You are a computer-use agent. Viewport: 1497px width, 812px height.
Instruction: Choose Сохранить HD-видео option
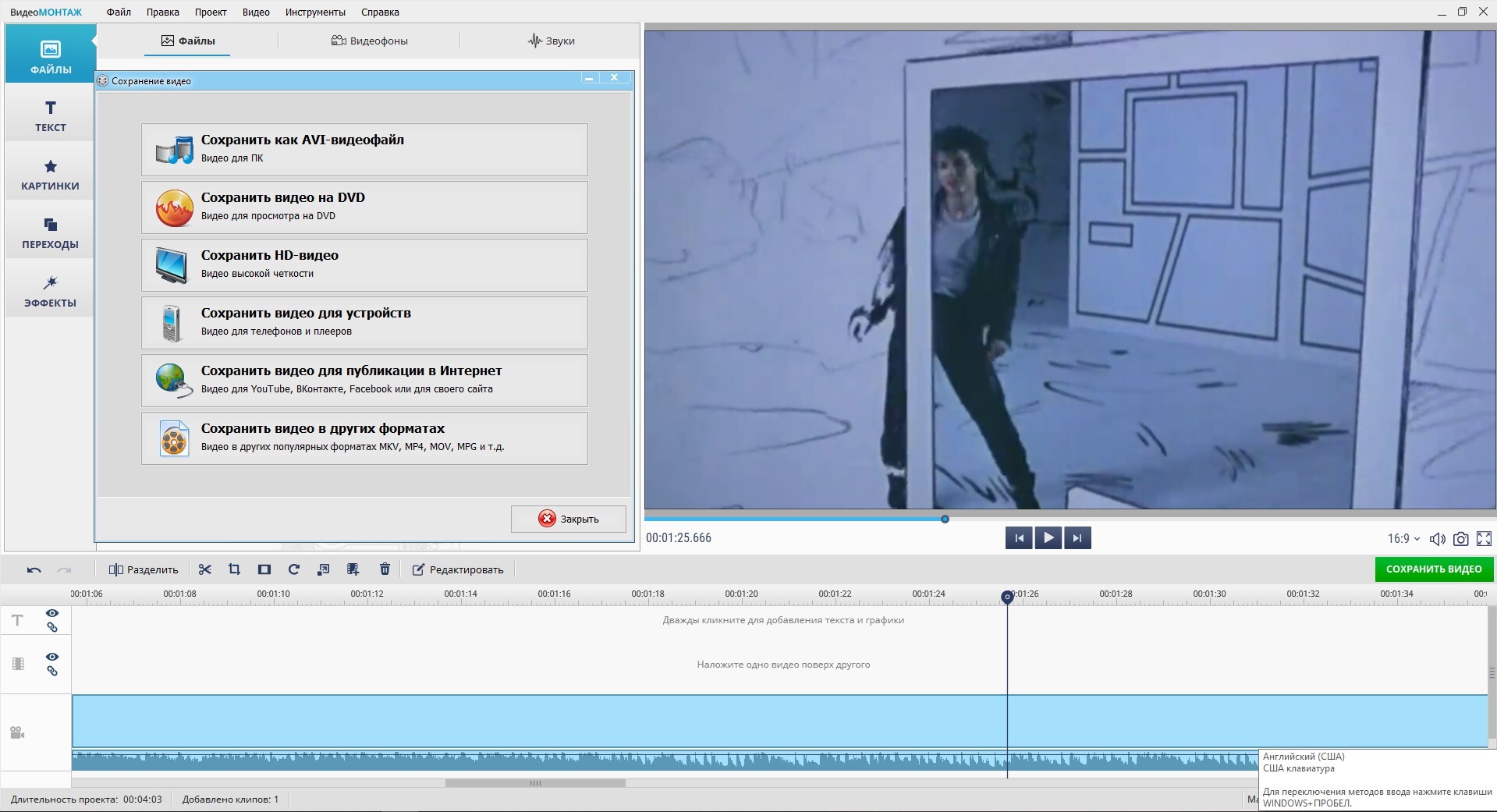pos(364,265)
